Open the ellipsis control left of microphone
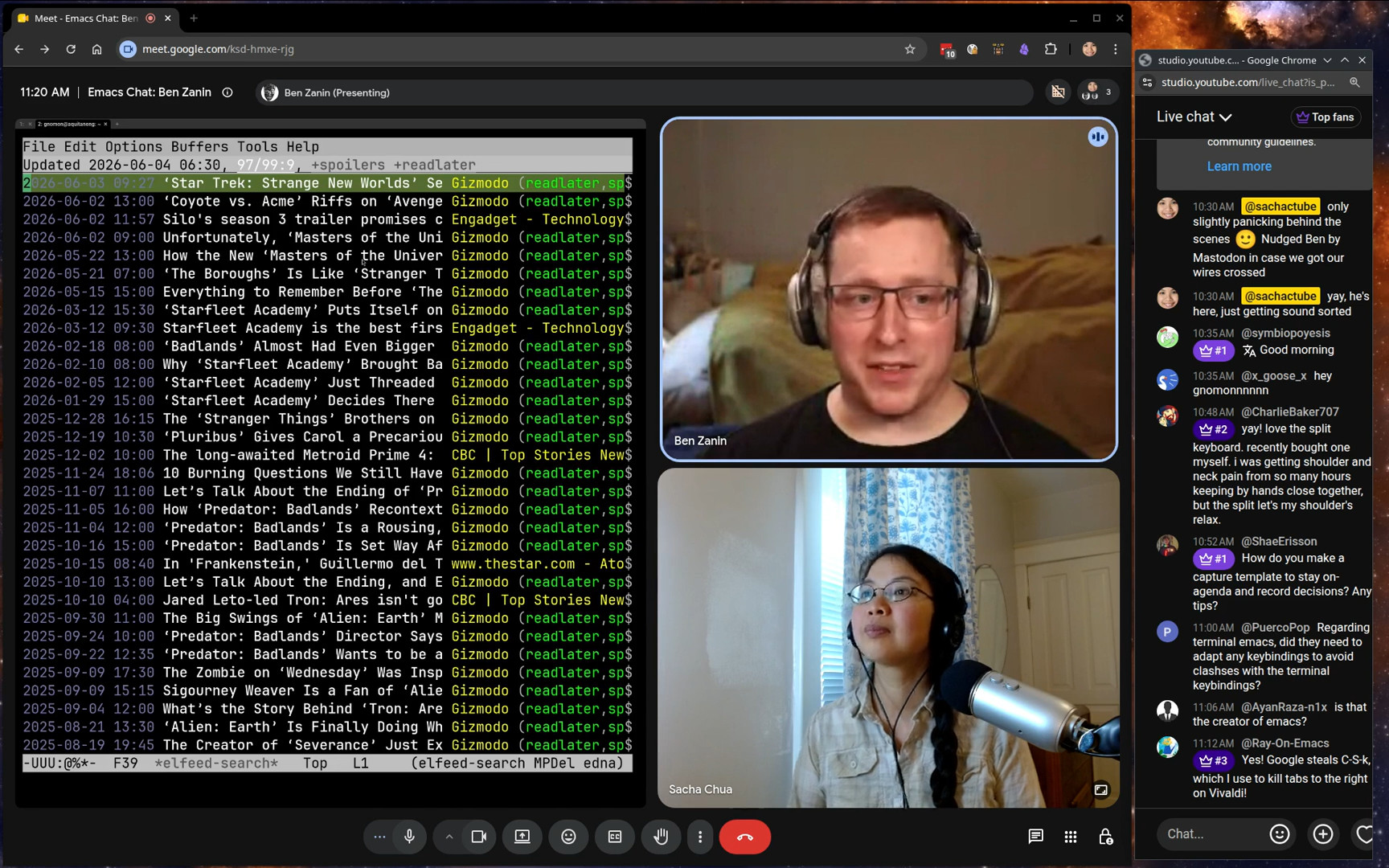The width and height of the screenshot is (1389, 868). (379, 837)
